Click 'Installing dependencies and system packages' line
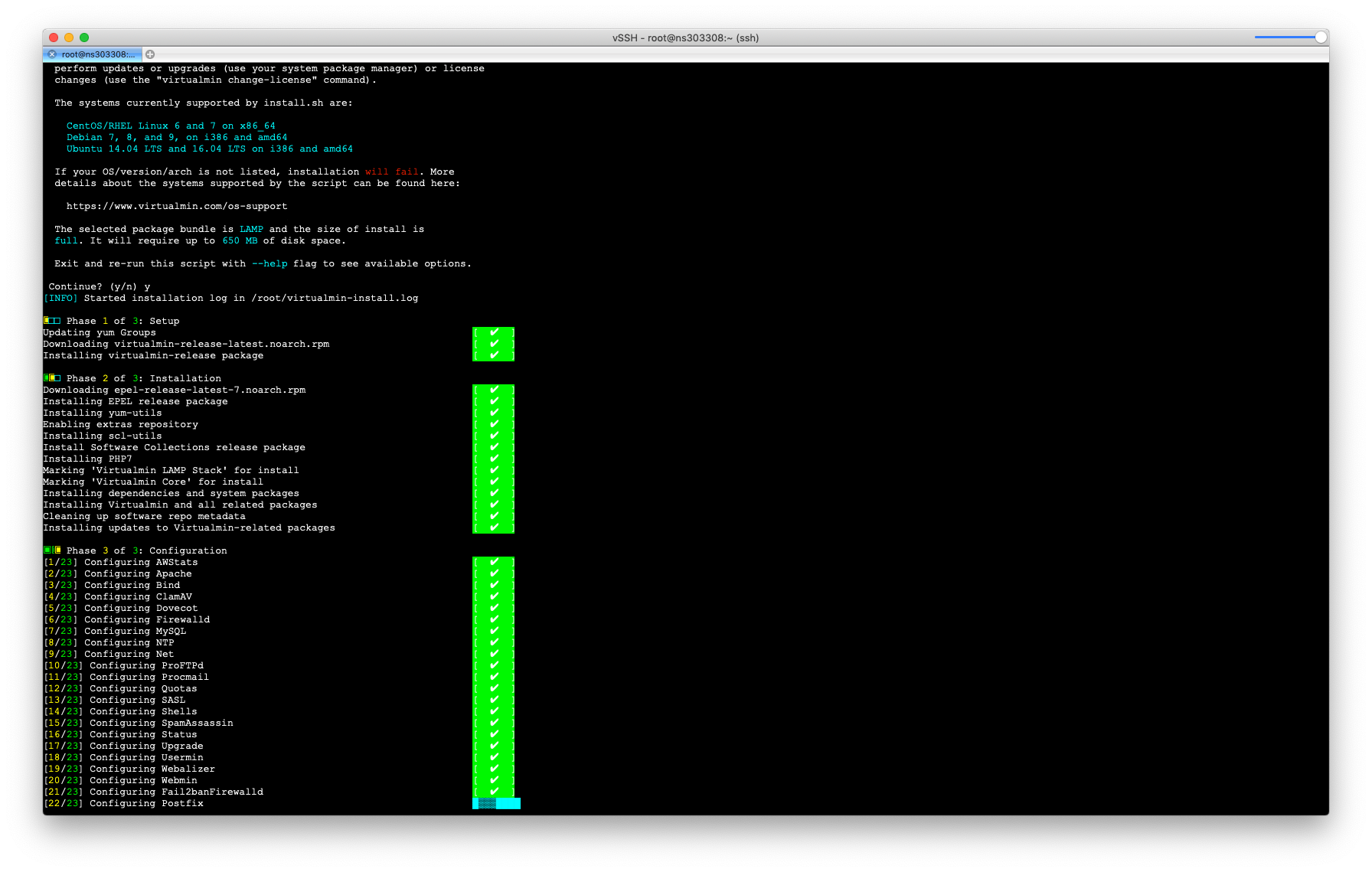Image resolution: width=1372 pixels, height=872 pixels. click(x=171, y=493)
